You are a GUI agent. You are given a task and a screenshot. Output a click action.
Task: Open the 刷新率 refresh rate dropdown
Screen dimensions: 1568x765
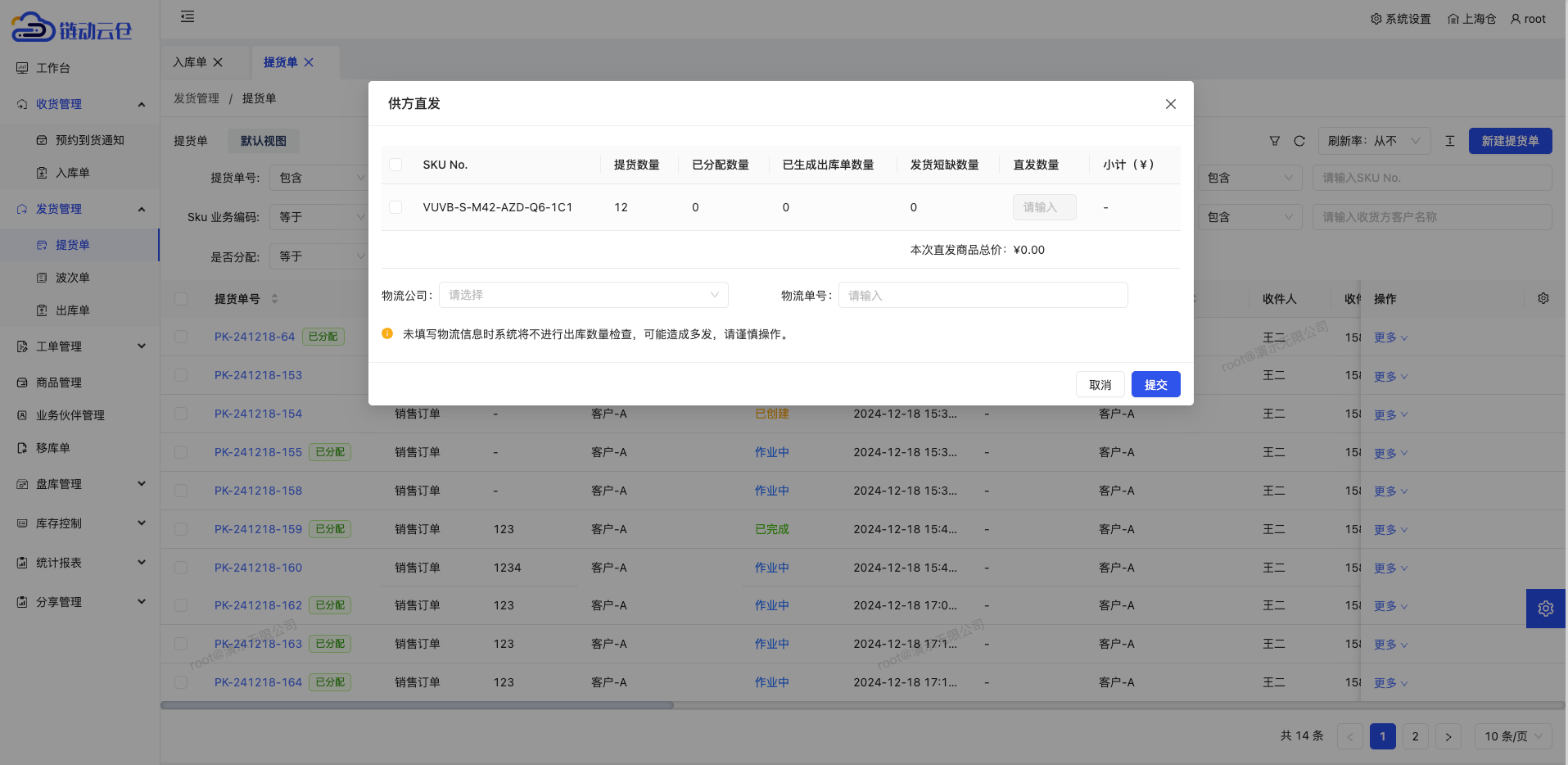pyautogui.click(x=1373, y=141)
